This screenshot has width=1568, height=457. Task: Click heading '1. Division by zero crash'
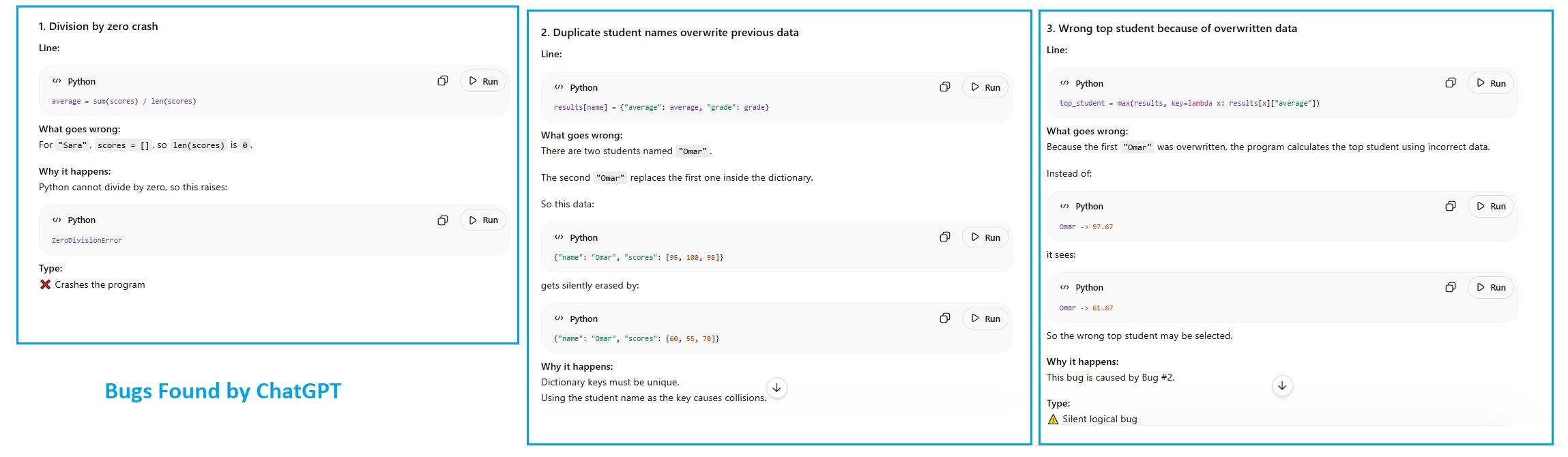point(98,27)
